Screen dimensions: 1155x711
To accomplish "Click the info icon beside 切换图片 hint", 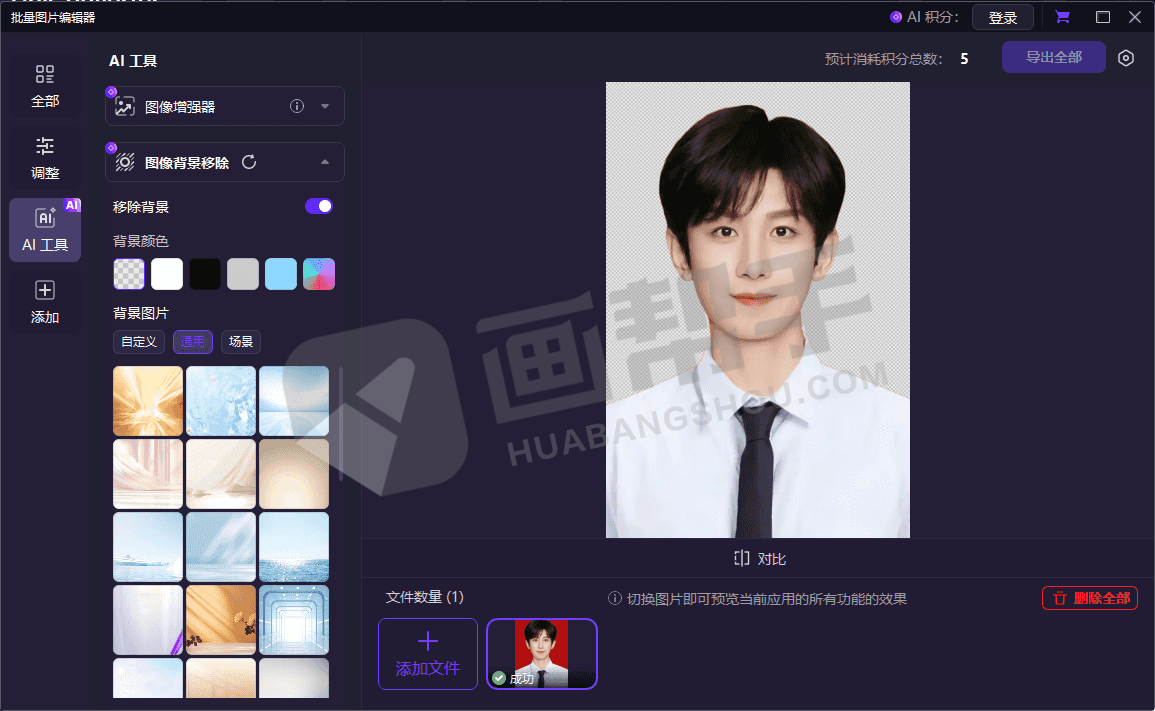I will click(x=614, y=598).
